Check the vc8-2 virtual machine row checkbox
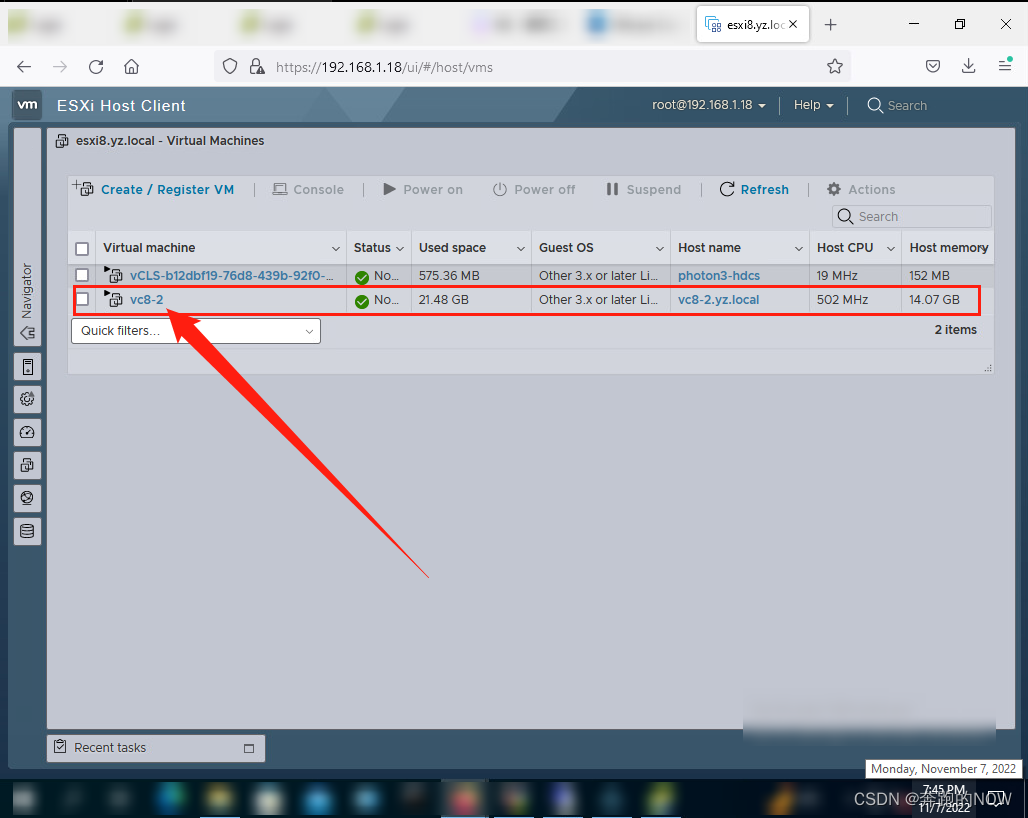 tap(82, 300)
